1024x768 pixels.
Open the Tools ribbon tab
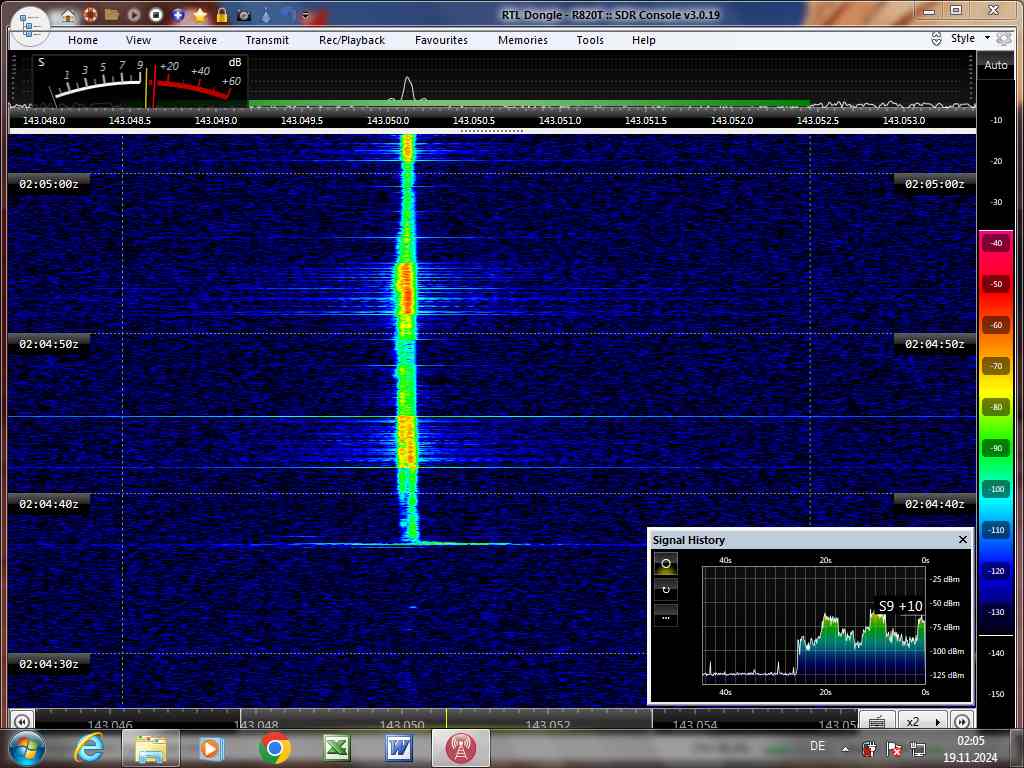(x=590, y=40)
